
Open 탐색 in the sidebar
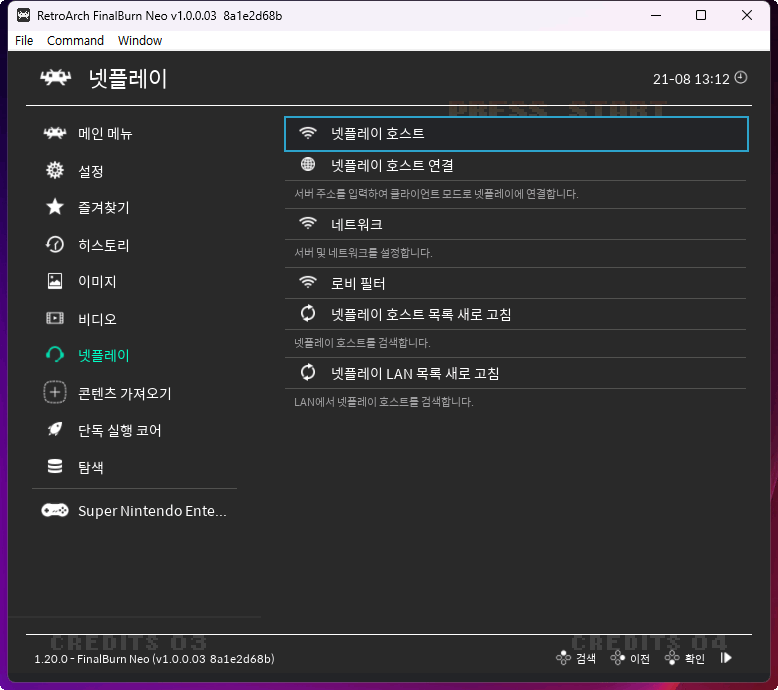[x=91, y=467]
